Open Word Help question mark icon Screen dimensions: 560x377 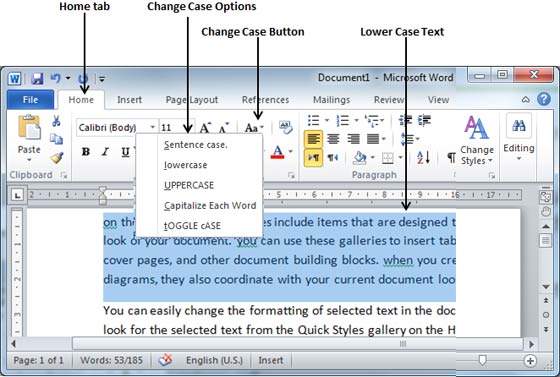point(544,99)
